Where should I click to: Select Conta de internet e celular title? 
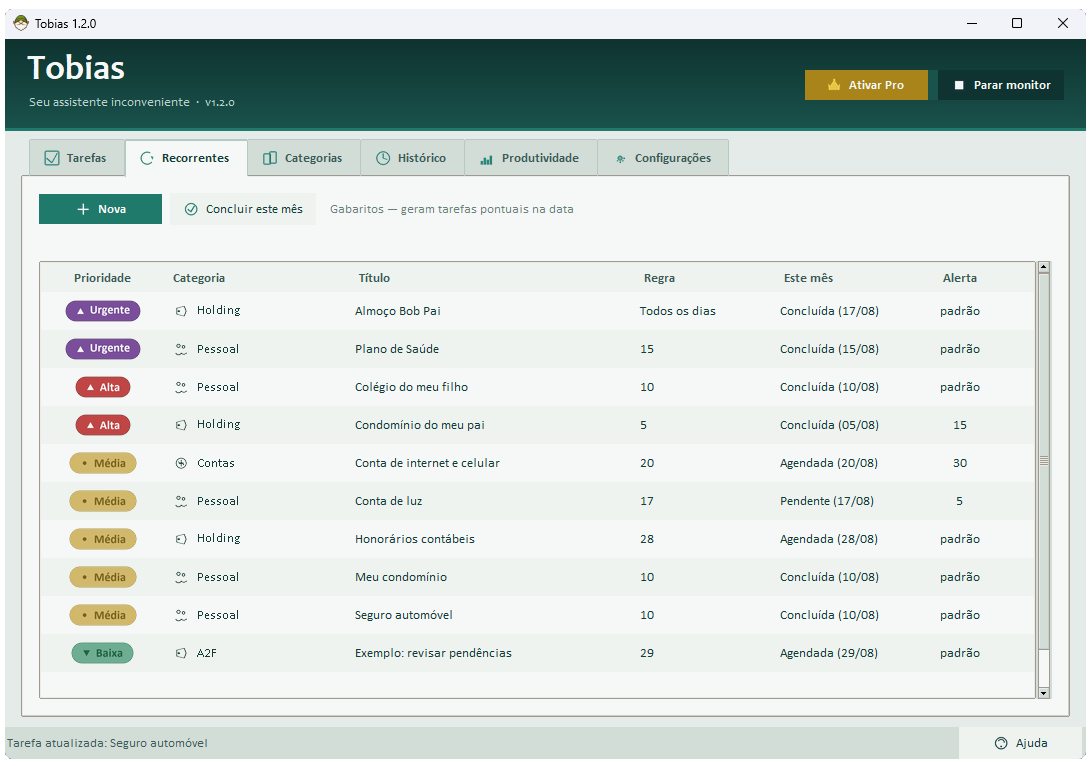(427, 463)
